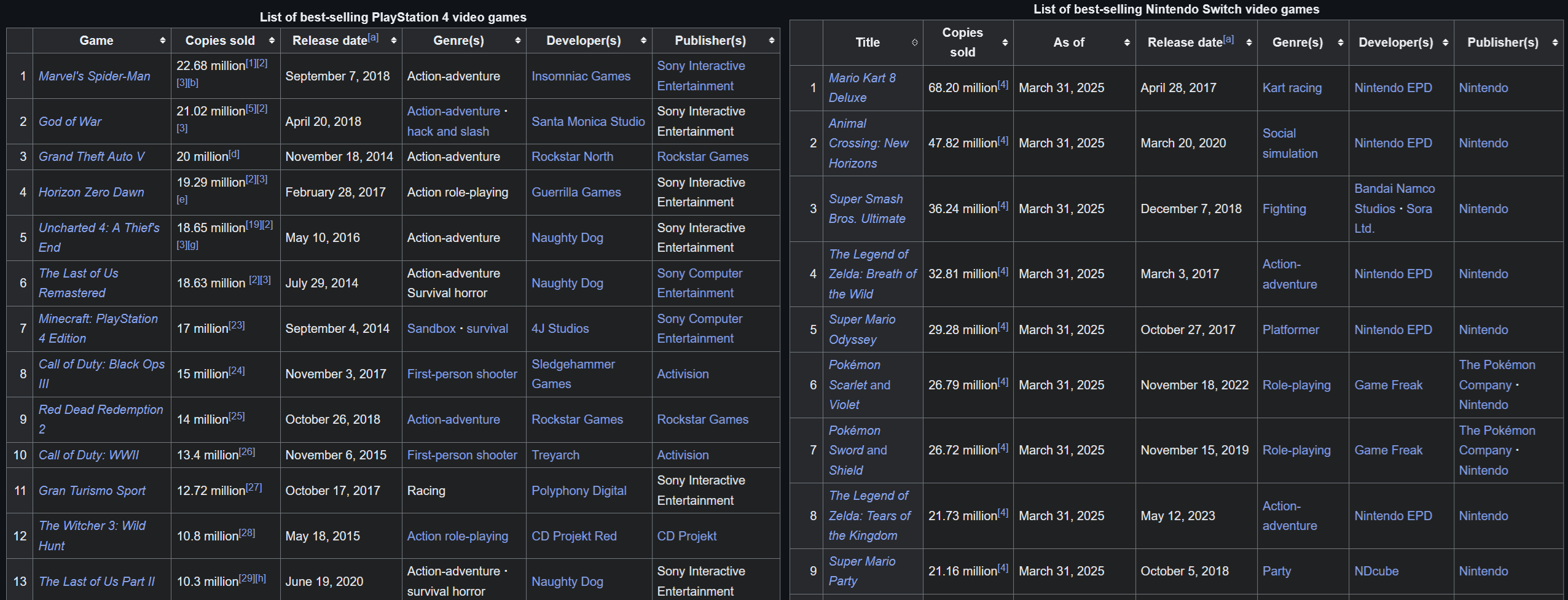This screenshot has height=600, width=1568.
Task: Sort PS4 table by Game column
Action: [162, 41]
